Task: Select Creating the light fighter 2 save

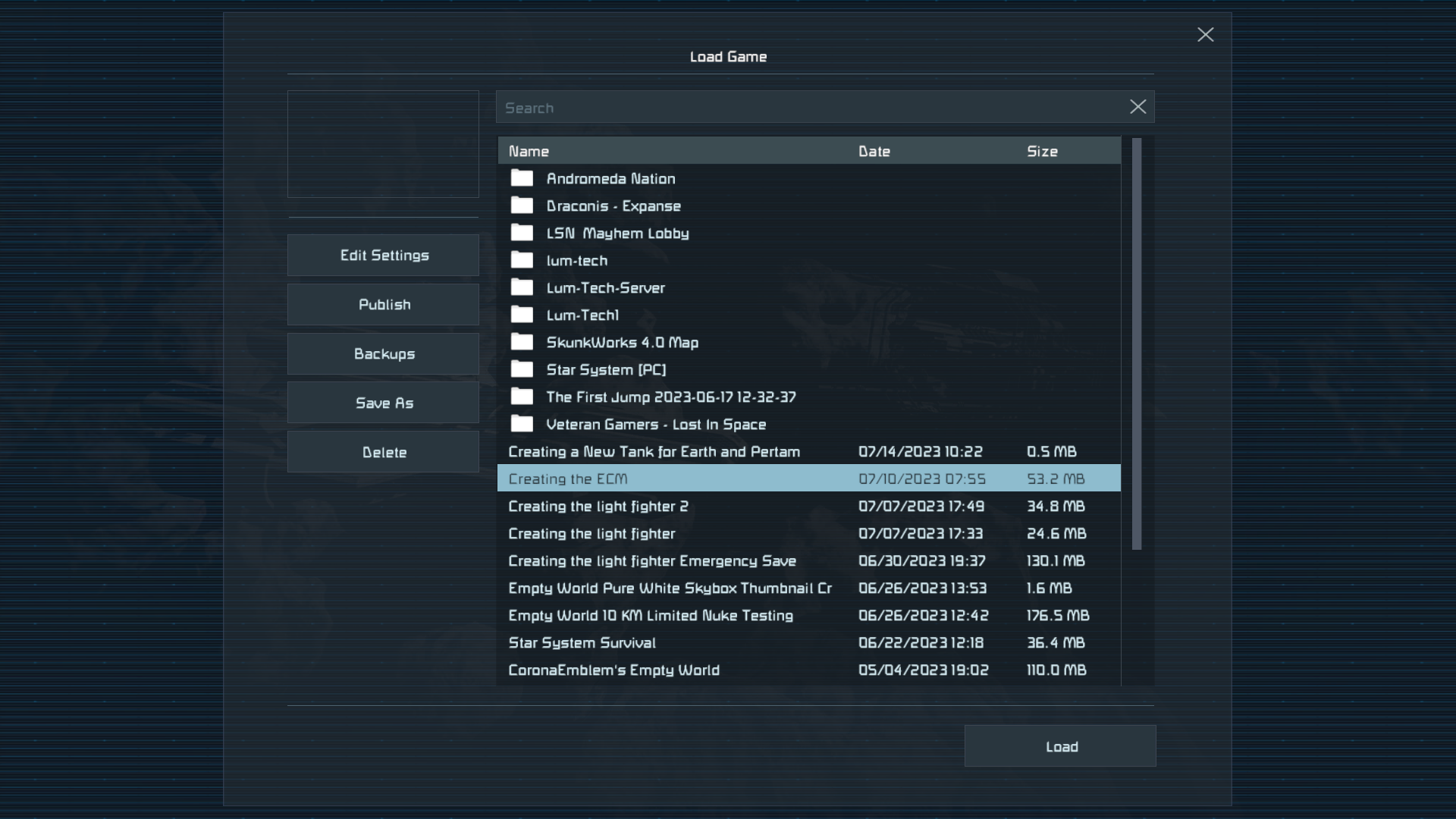Action: [598, 506]
